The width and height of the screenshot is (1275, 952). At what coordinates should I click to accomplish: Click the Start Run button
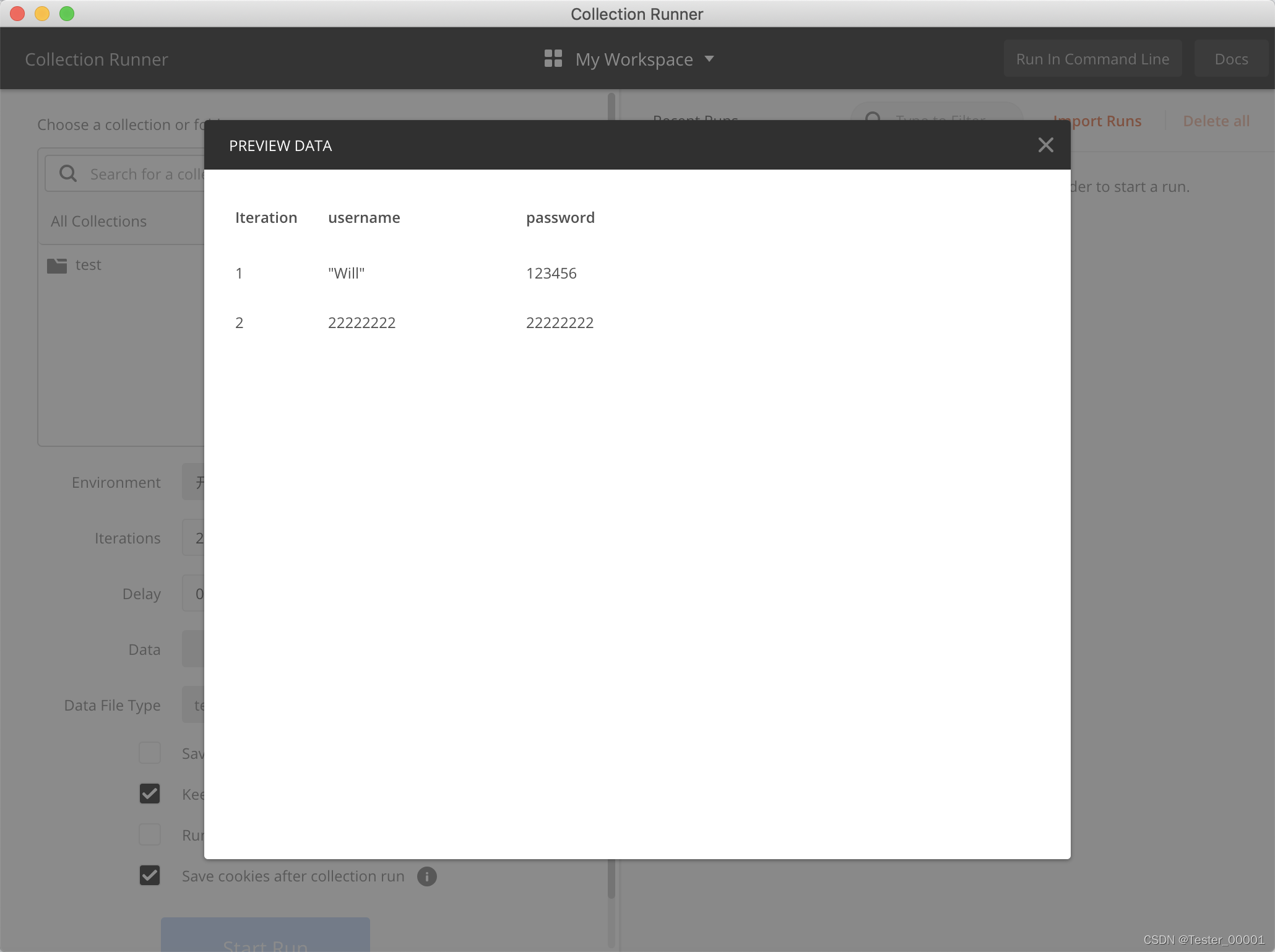tap(265, 936)
